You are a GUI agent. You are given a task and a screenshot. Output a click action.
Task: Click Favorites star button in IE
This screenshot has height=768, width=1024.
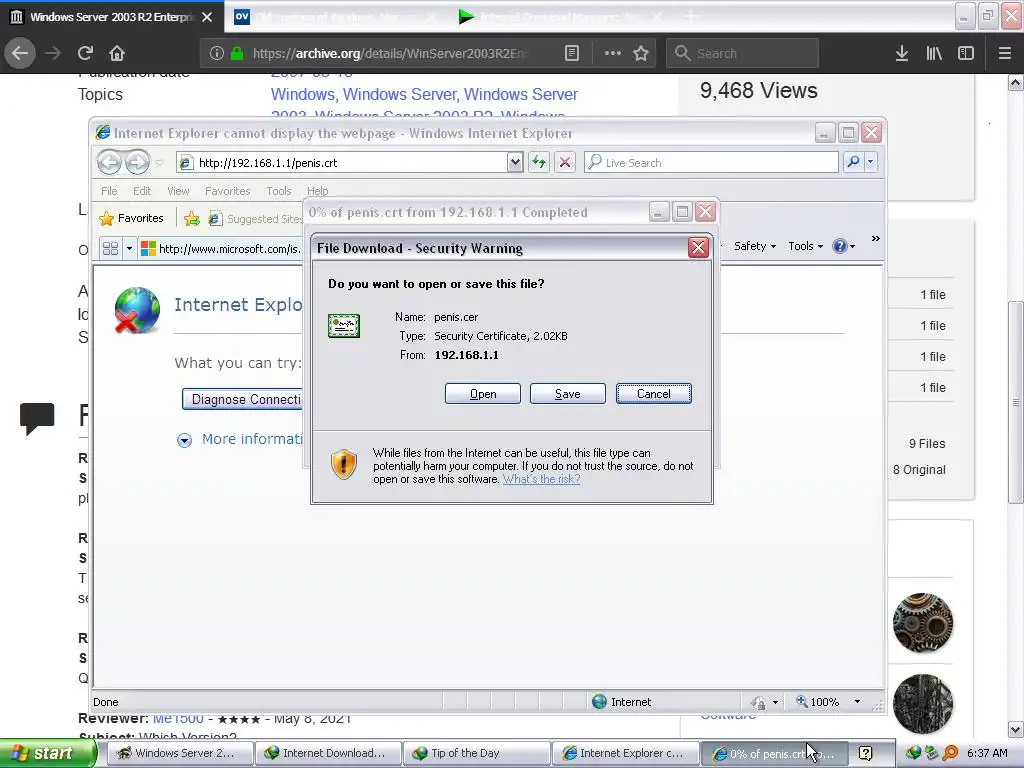coord(131,218)
